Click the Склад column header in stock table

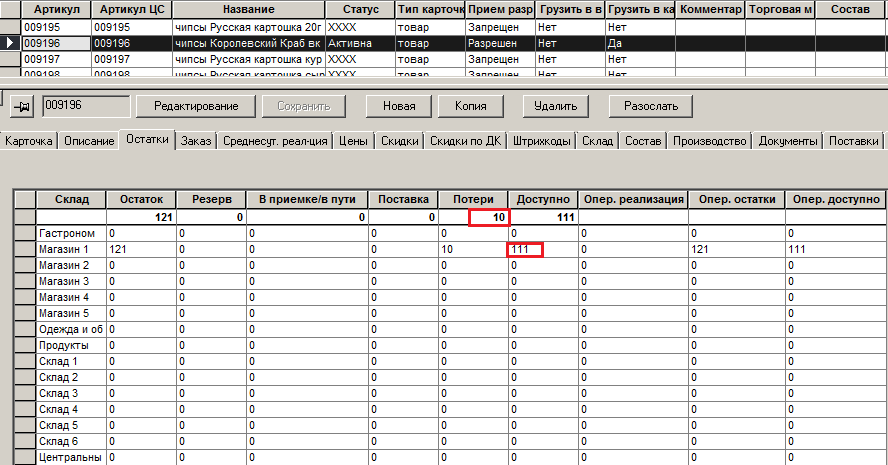coord(71,199)
